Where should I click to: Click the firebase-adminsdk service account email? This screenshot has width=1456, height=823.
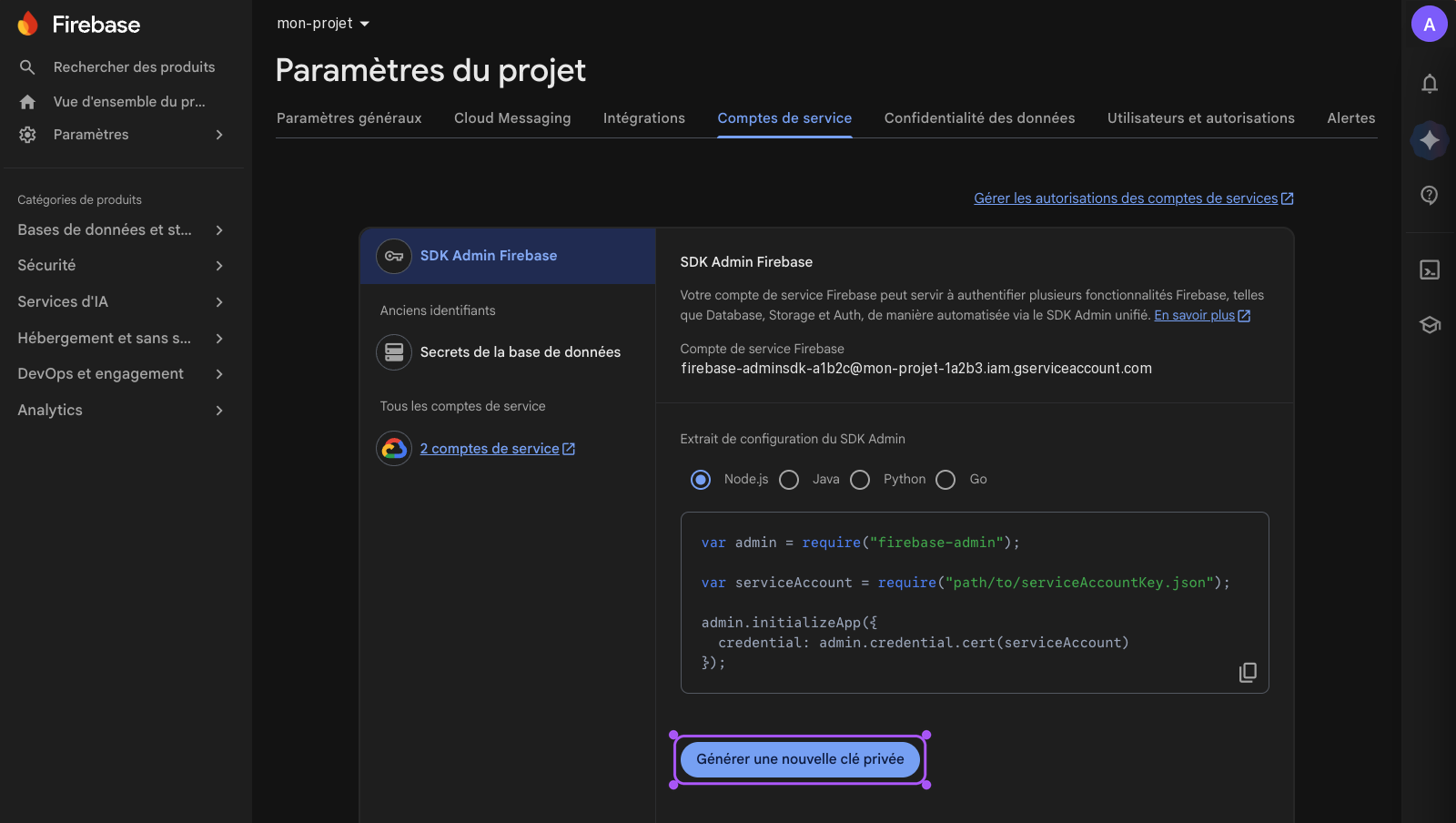(916, 369)
